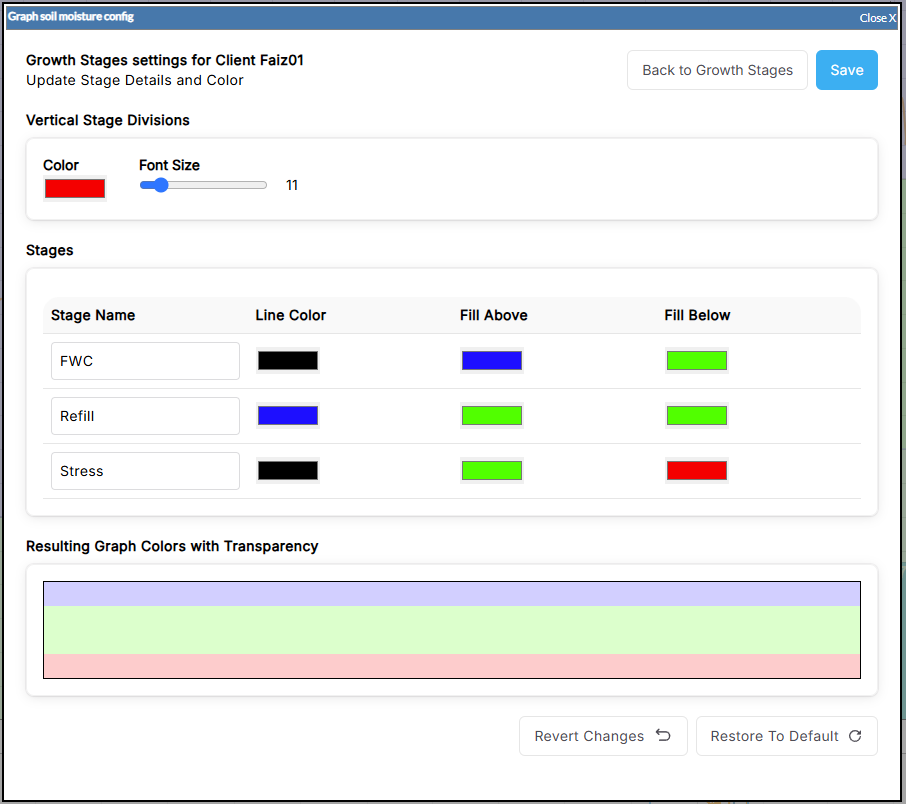The height and width of the screenshot is (804, 906).
Task: Close the Graph soil moisture config dialog
Action: coord(877,18)
